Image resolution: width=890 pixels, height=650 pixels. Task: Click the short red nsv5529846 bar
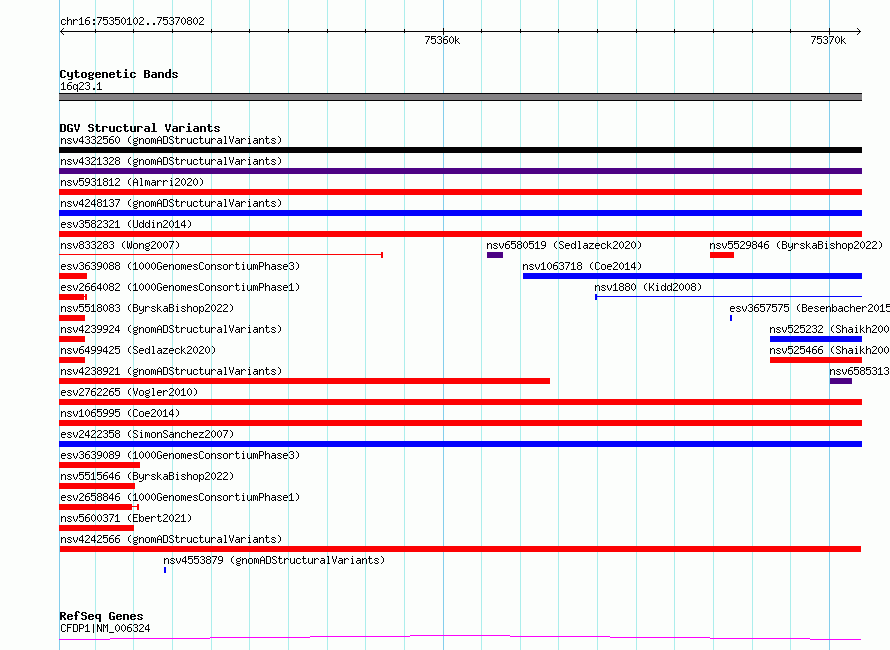tap(722, 255)
